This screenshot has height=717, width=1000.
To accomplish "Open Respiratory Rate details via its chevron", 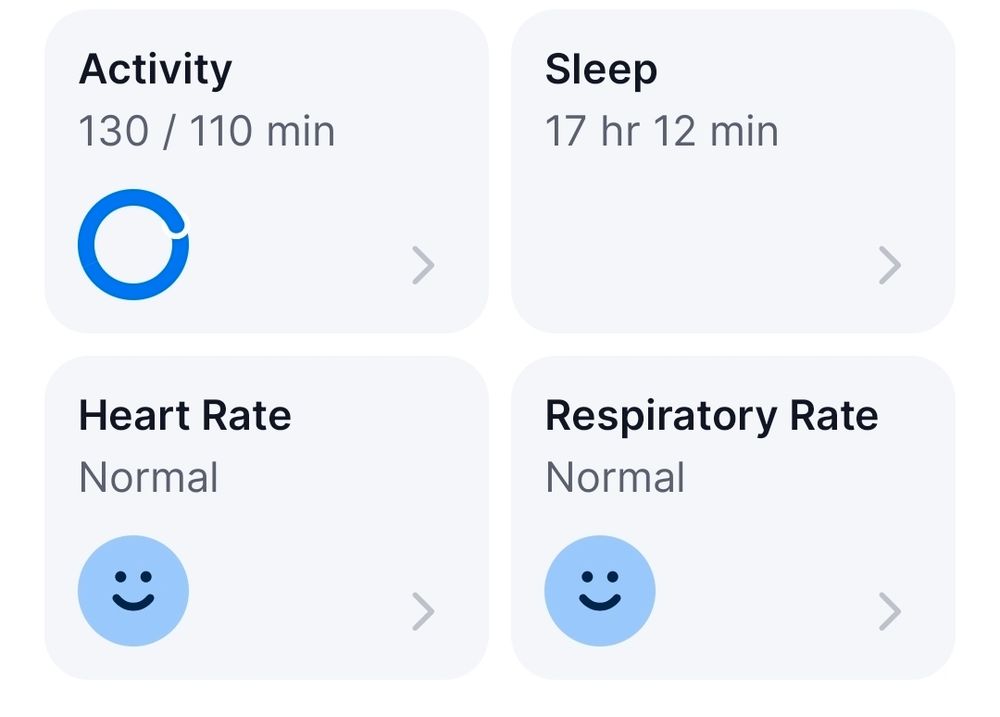I will click(x=889, y=611).
